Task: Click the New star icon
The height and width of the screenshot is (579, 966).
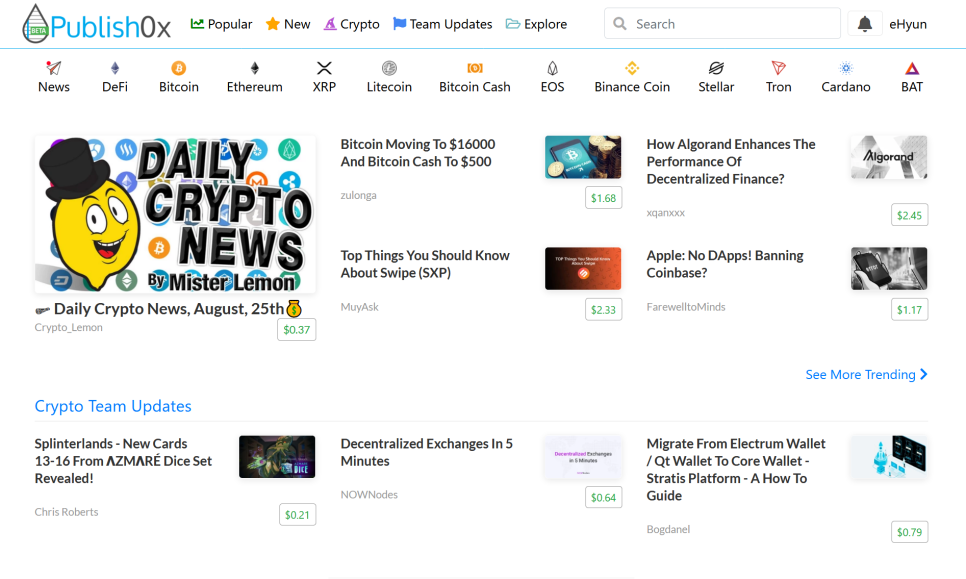Action: (x=272, y=23)
